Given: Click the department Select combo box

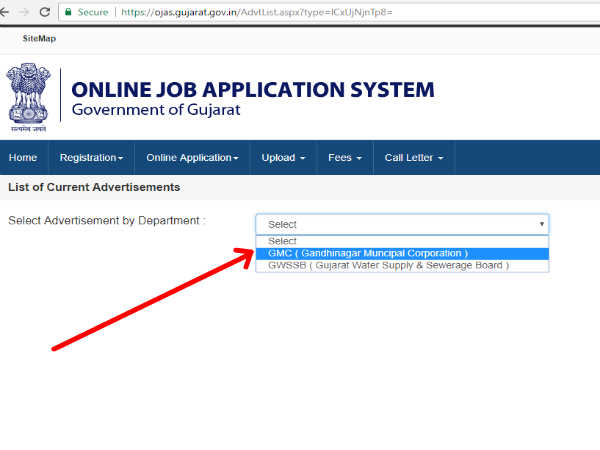Looking at the screenshot, I should click(402, 224).
